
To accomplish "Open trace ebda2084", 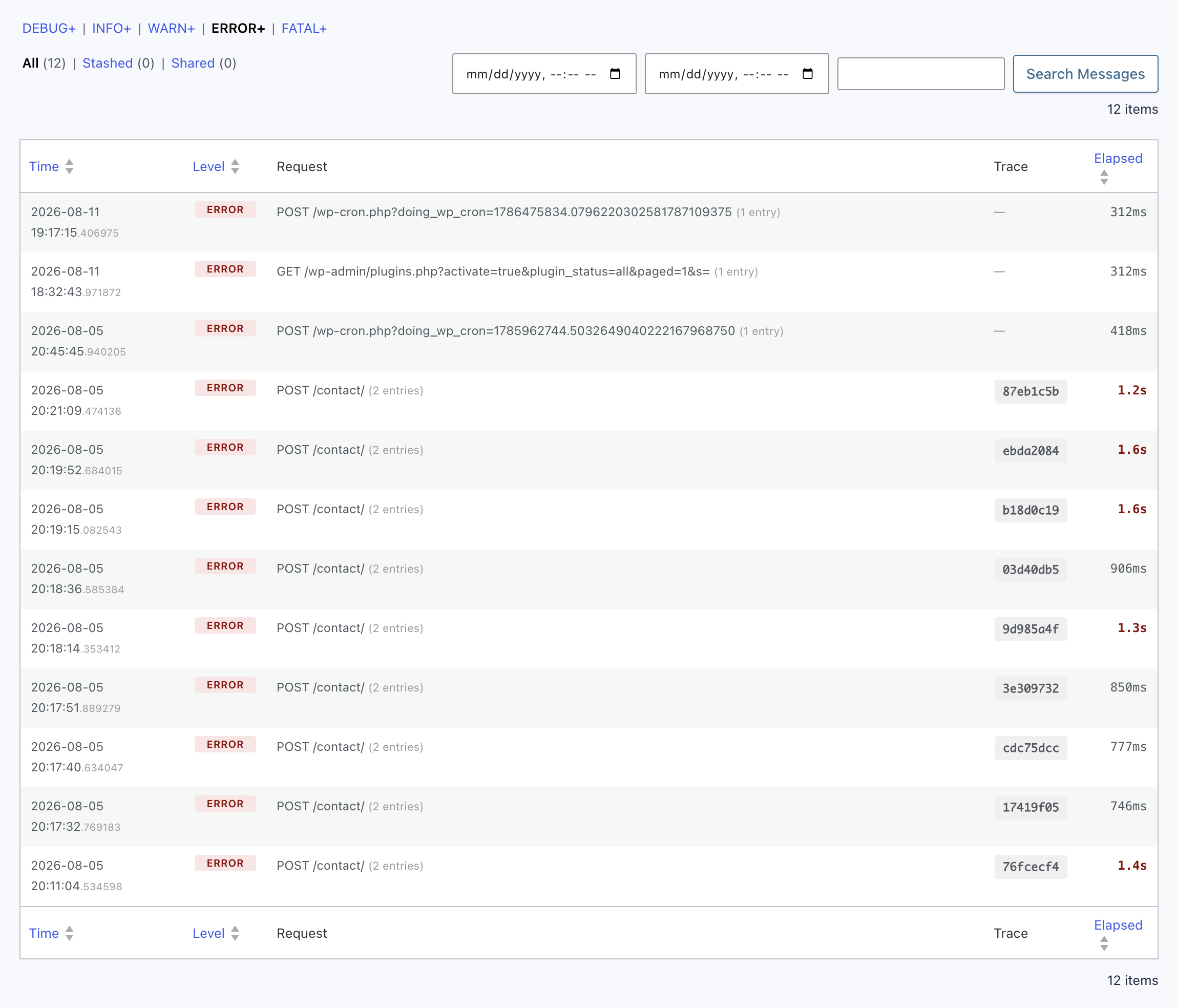I will (x=1031, y=451).
